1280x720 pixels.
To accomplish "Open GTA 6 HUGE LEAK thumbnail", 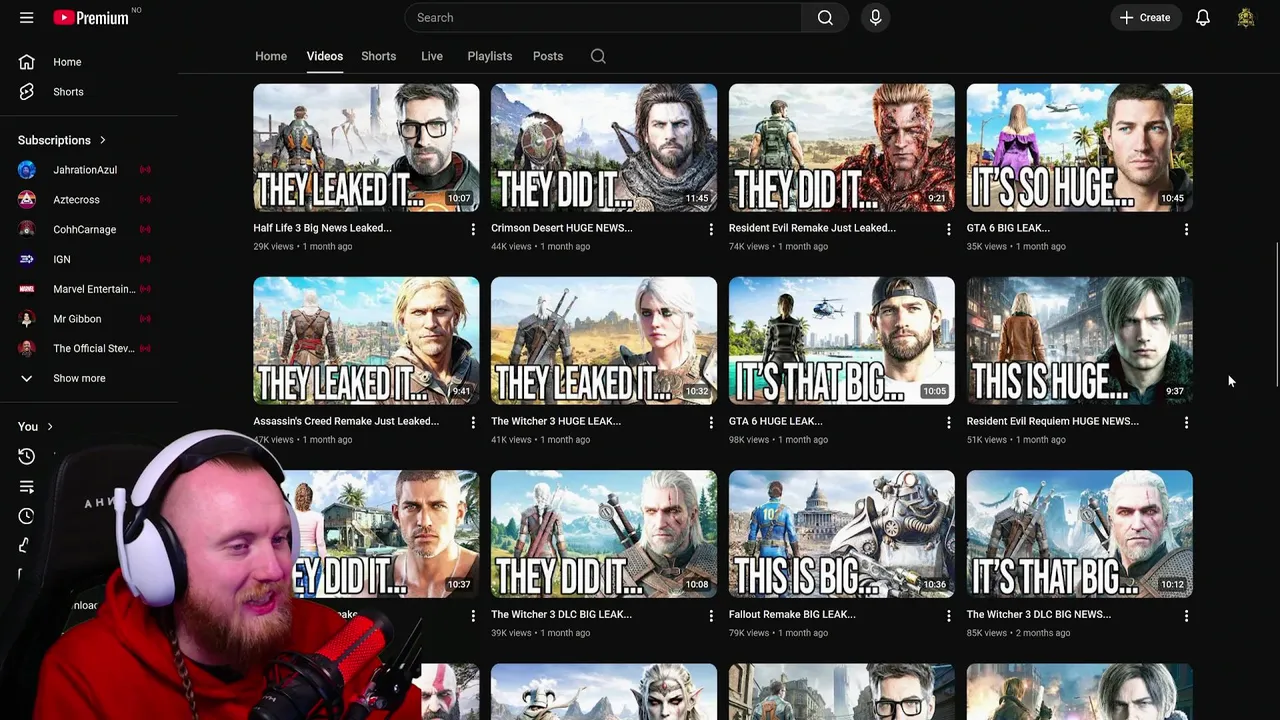I will tap(842, 341).
